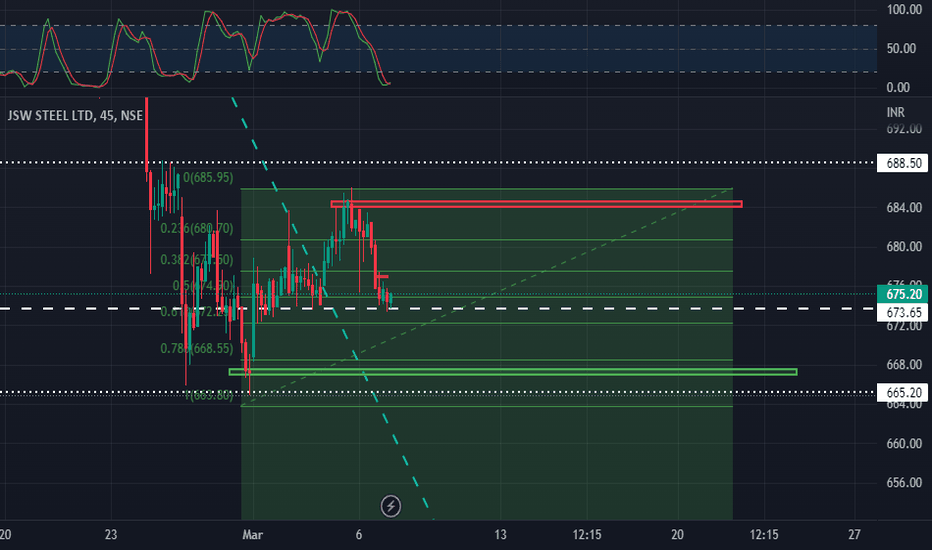The image size is (932, 550).
Task: Click the 13 date label on time axis
Action: point(500,535)
